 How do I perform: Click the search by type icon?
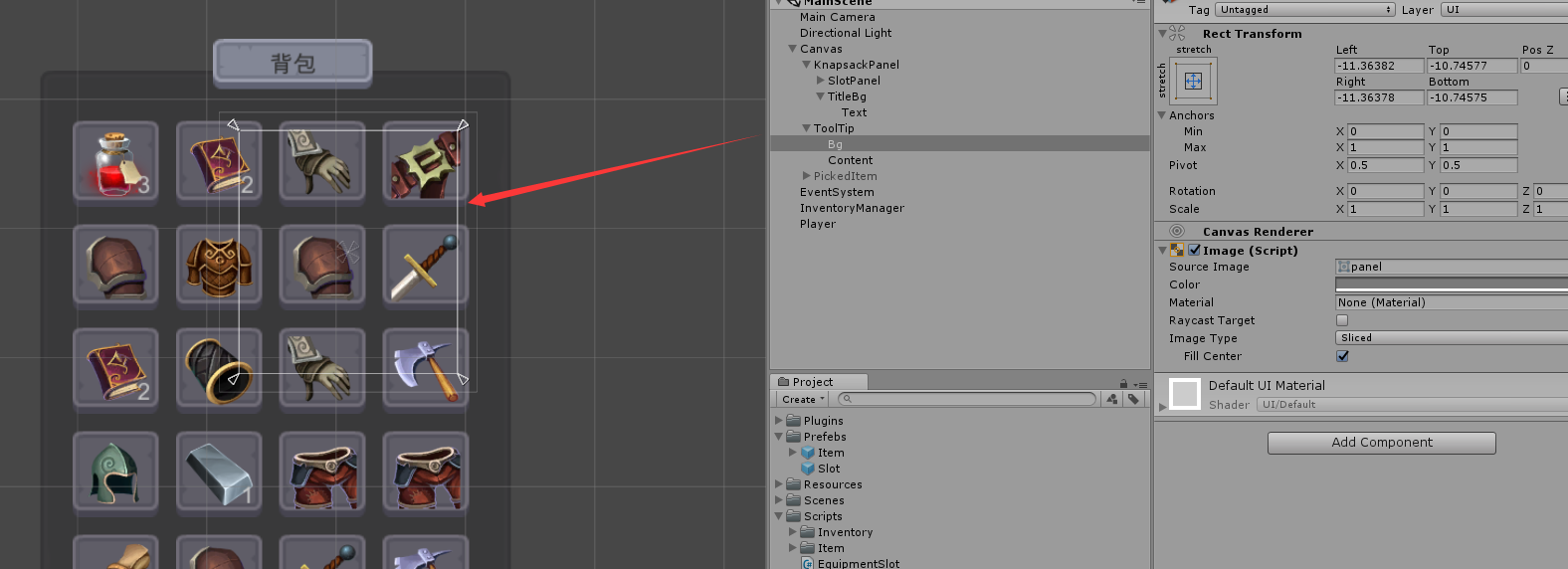[x=1112, y=399]
